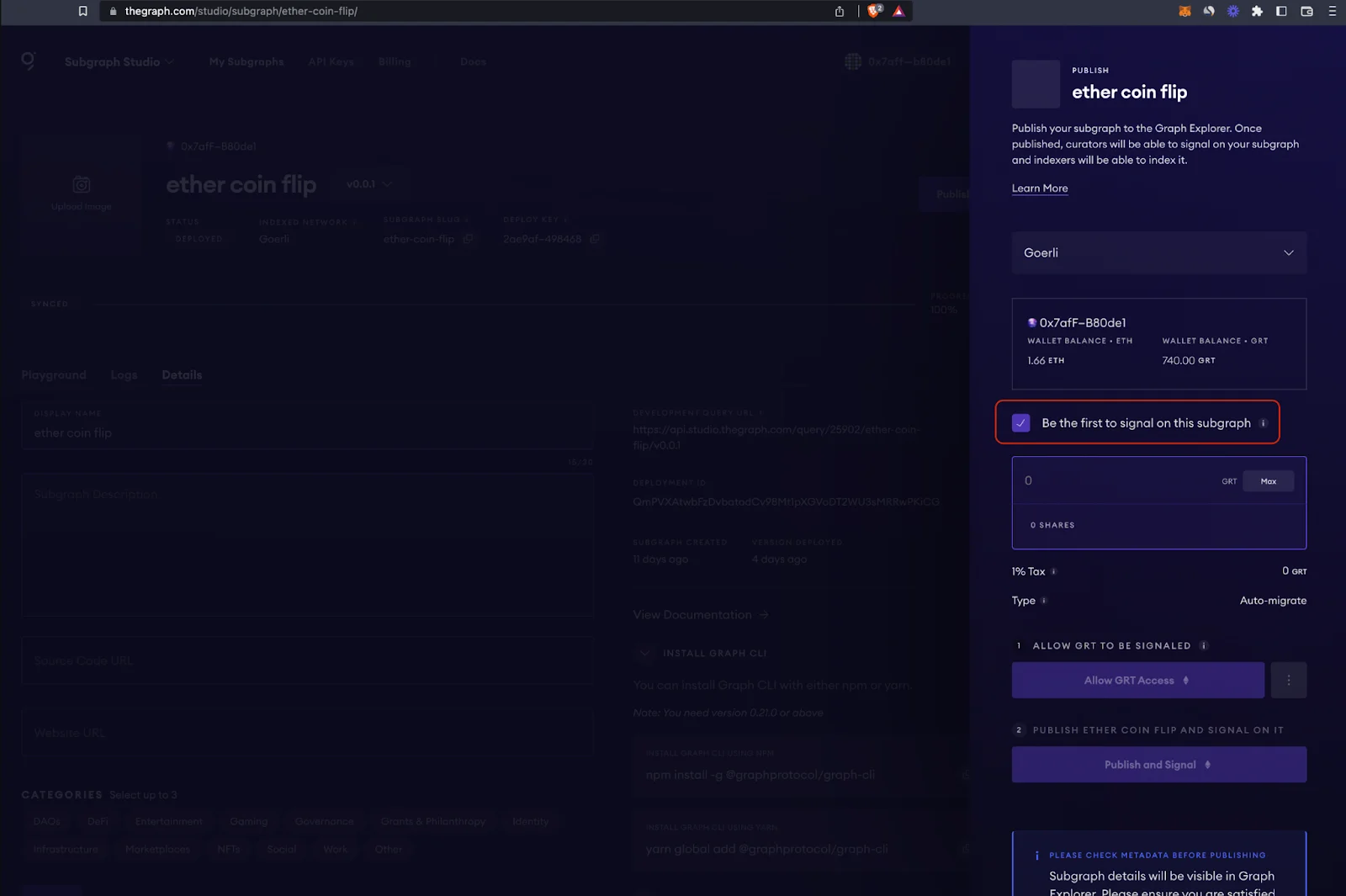Screen dimensions: 1346x896
Task: Click the Website URL field
Action: 307,733
